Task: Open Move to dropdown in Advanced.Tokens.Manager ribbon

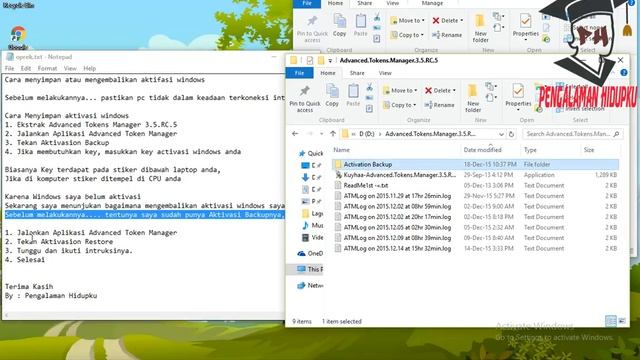Action: 400,90
